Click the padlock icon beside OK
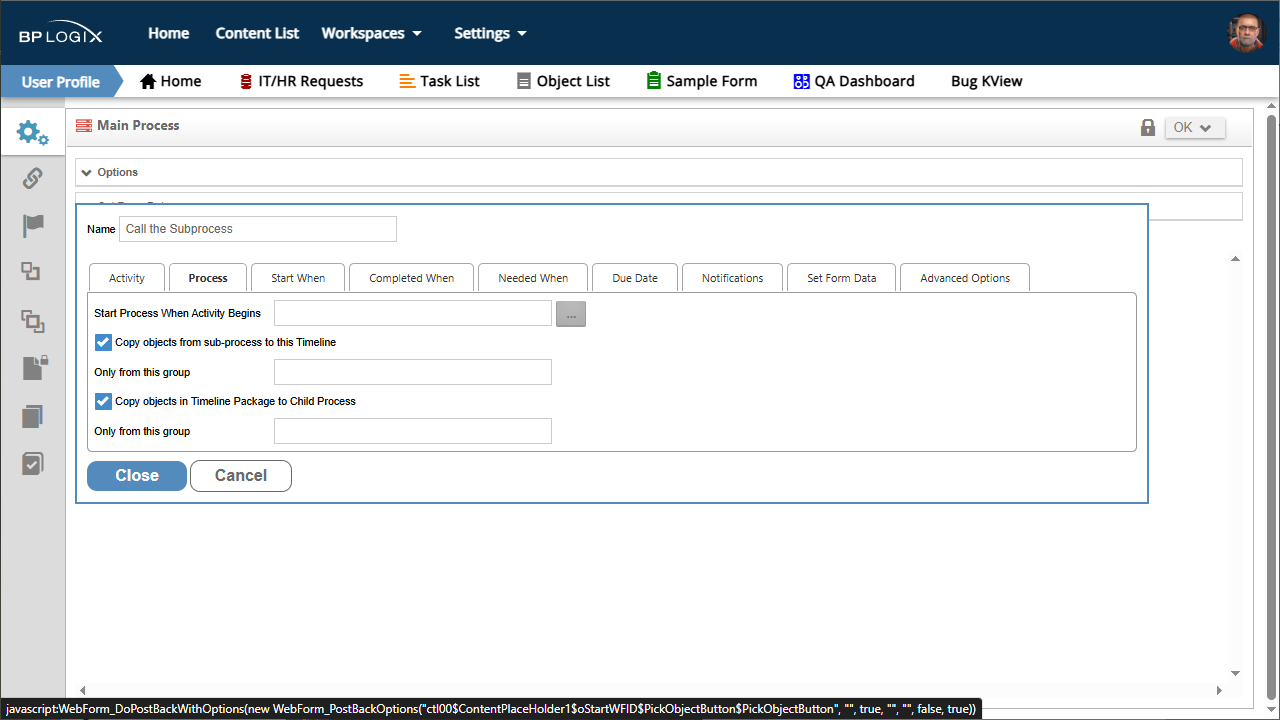Image resolution: width=1280 pixels, height=720 pixels. pyautogui.click(x=1148, y=128)
